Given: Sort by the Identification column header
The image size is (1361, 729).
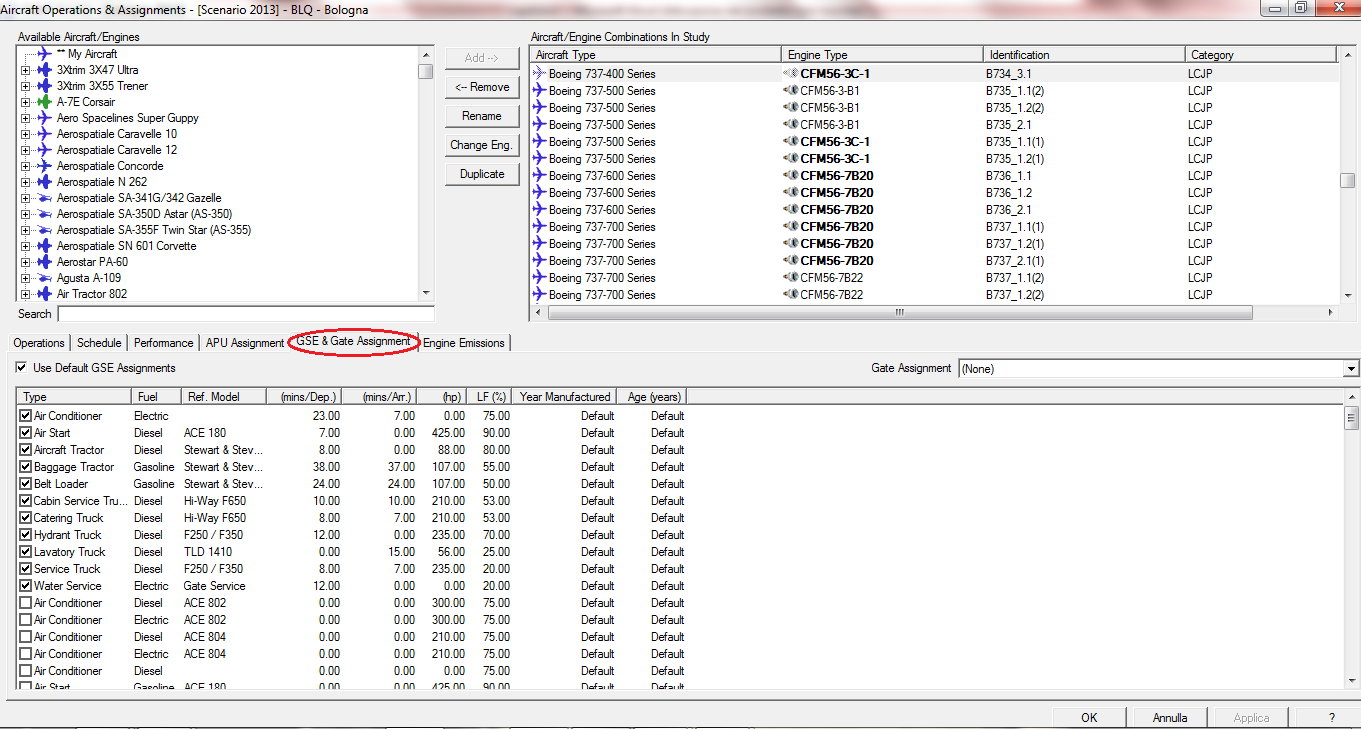Looking at the screenshot, I should pyautogui.click(x=1083, y=55).
